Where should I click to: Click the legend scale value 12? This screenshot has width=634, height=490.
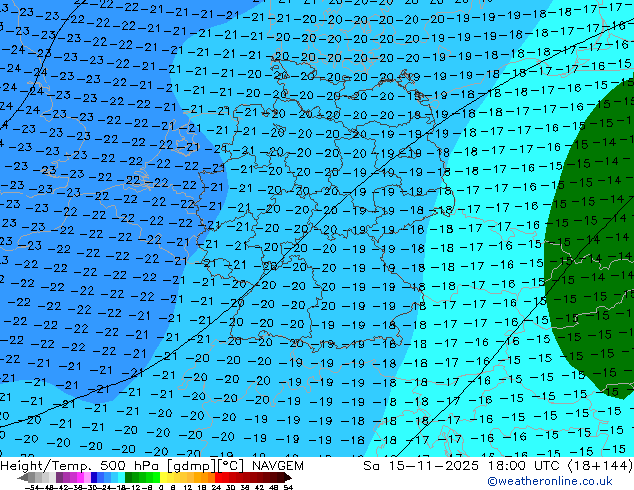coord(187,487)
